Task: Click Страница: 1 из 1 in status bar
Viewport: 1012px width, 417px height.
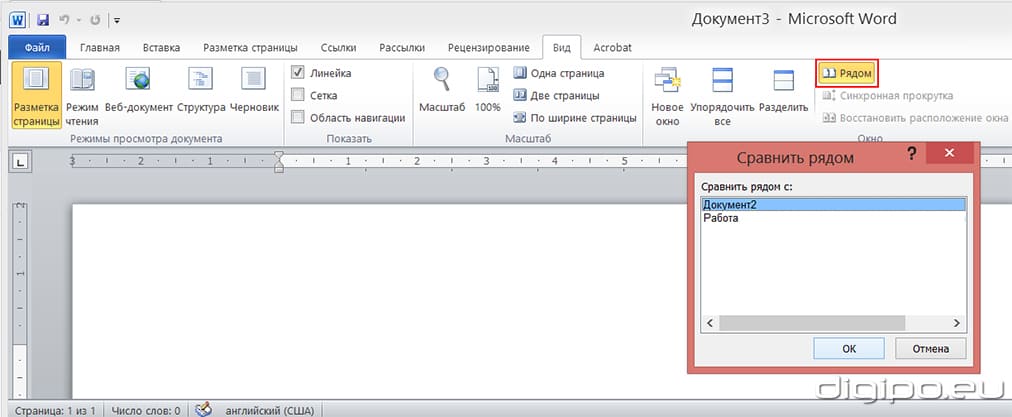Action: (55, 410)
